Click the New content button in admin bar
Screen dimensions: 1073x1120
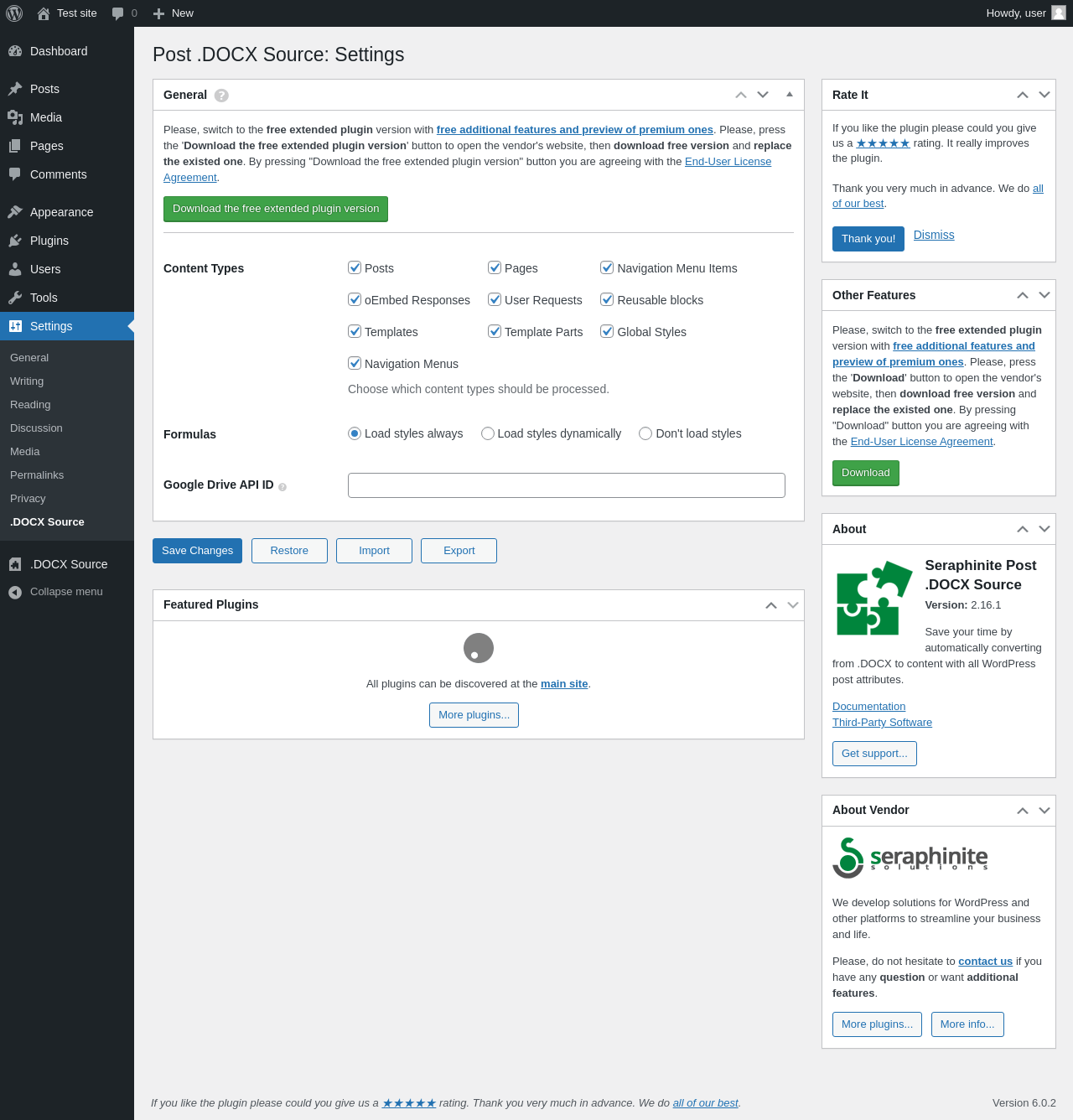174,13
